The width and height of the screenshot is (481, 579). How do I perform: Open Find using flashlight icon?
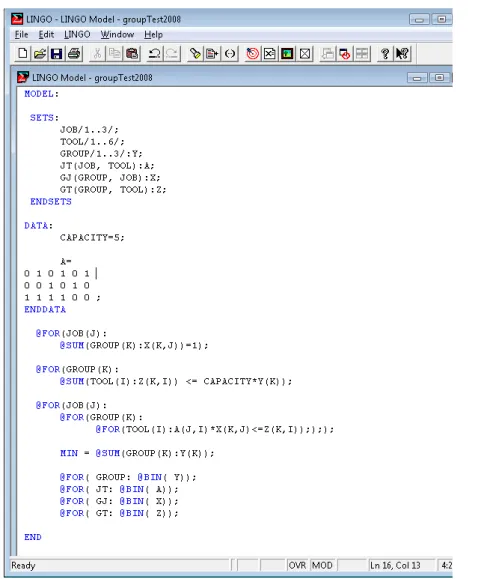[195, 54]
